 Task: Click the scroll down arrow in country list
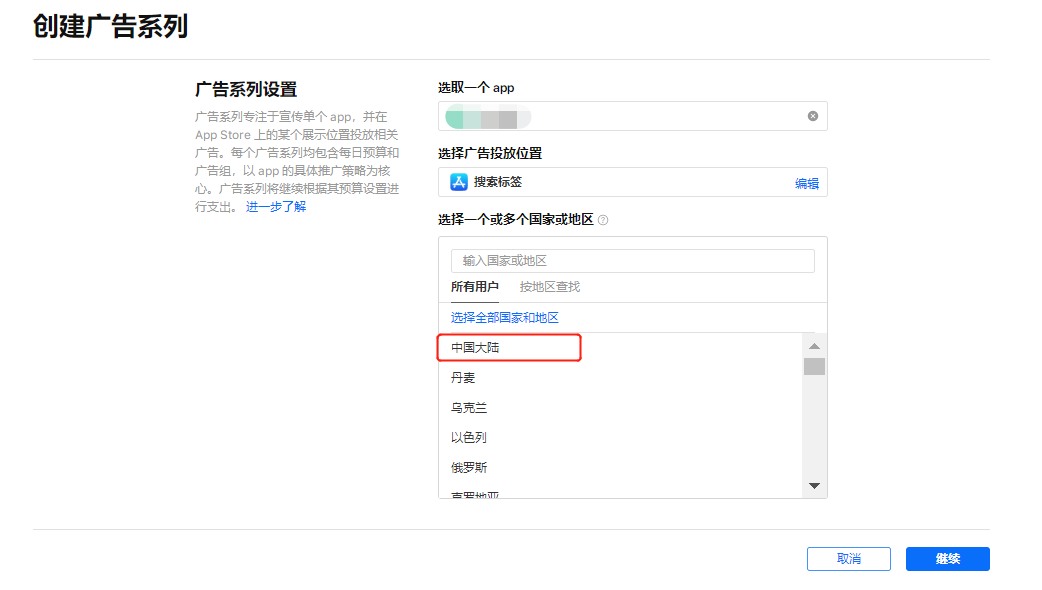(x=814, y=486)
